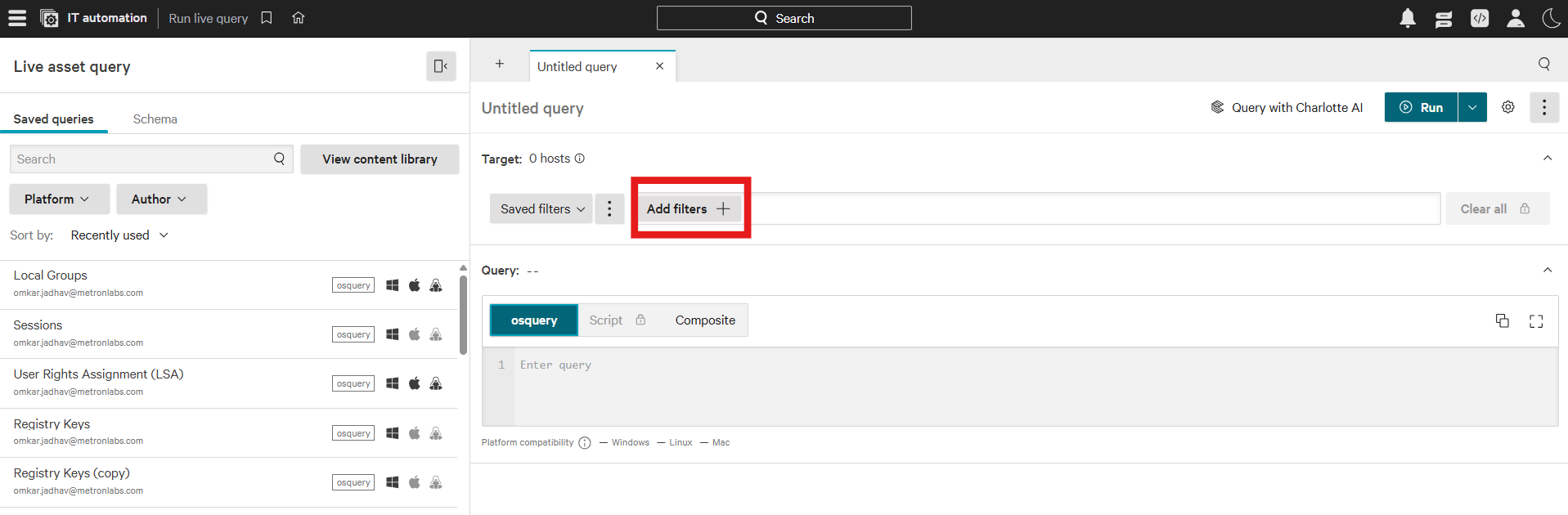Add a new query tab with plus
1568x515 pixels.
(499, 64)
